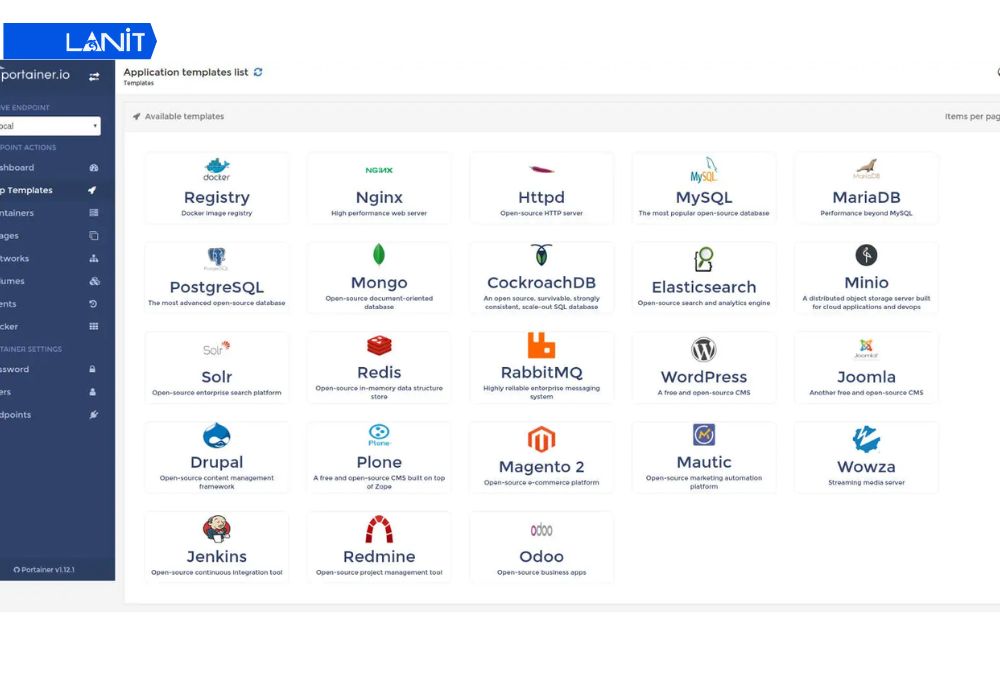The width and height of the screenshot is (1000, 700).
Task: Open the active endpoint dropdown
Action: pos(49,126)
